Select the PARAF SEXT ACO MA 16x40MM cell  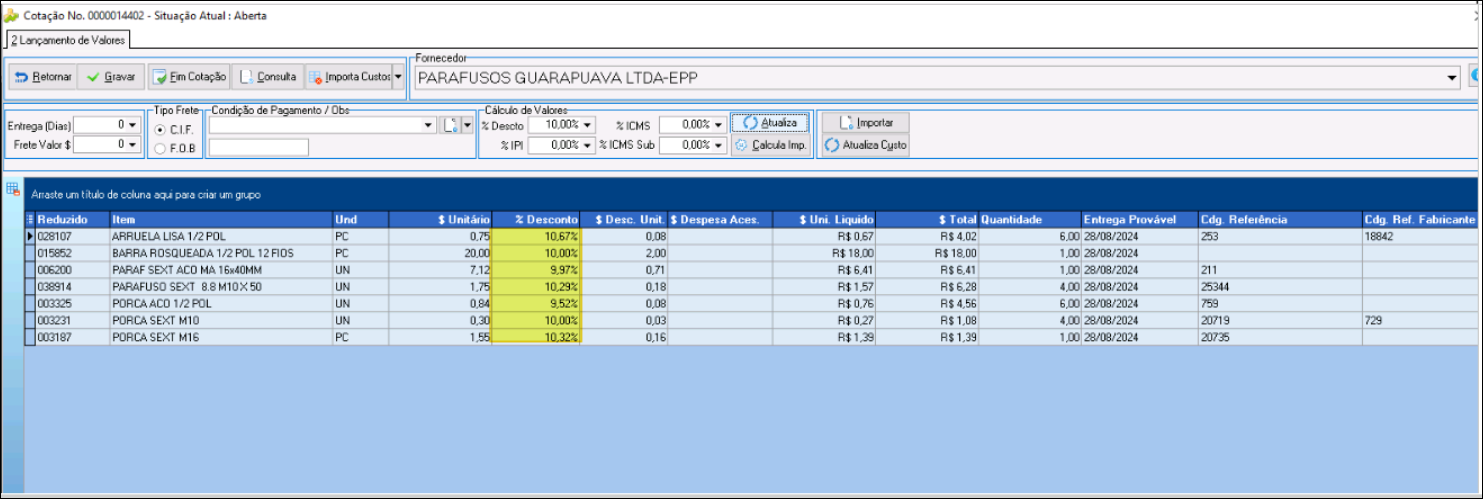click(221, 270)
